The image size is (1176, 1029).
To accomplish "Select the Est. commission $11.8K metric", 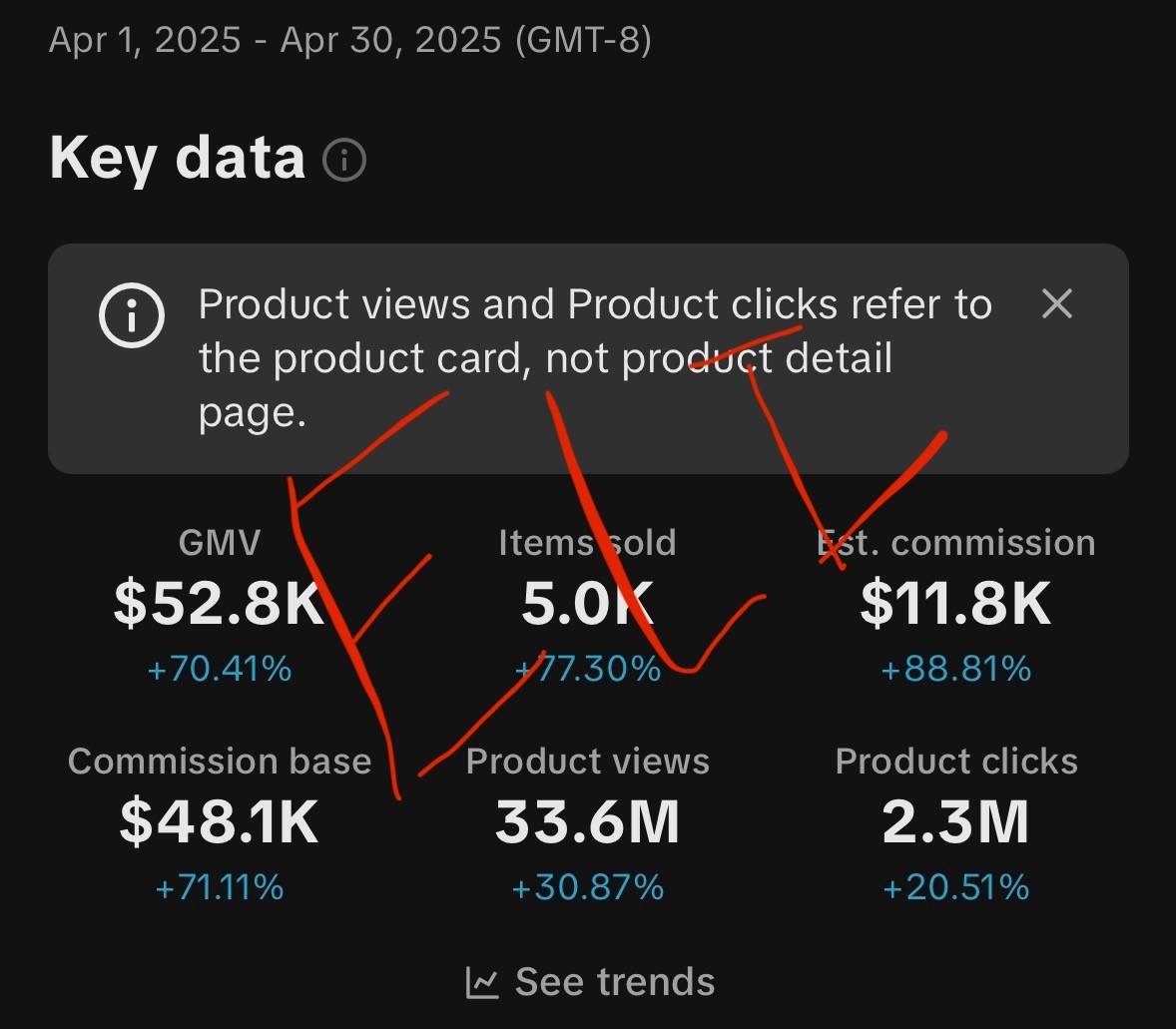I will point(956,605).
